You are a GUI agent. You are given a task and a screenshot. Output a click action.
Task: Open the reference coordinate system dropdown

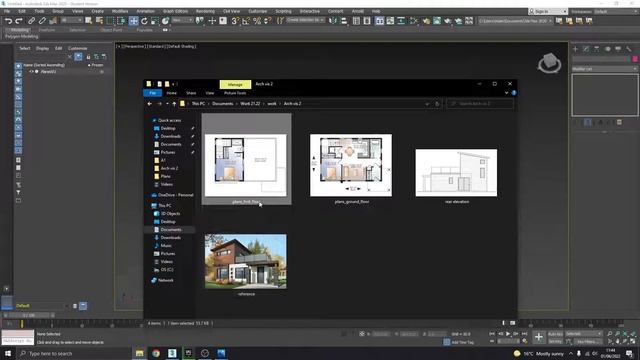tap(182, 20)
